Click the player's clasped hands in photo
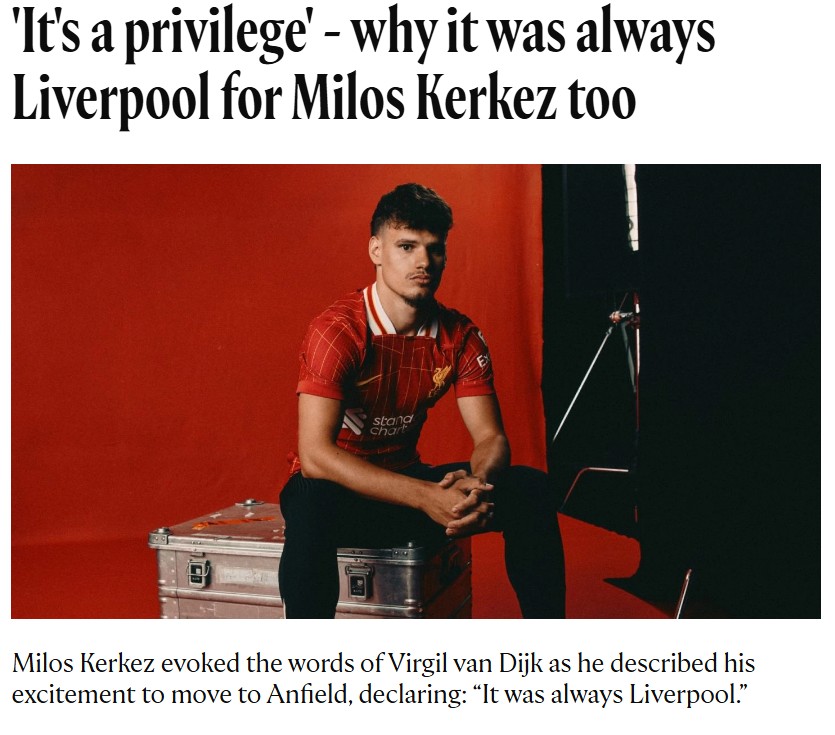This screenshot has width=835, height=735. tap(461, 500)
